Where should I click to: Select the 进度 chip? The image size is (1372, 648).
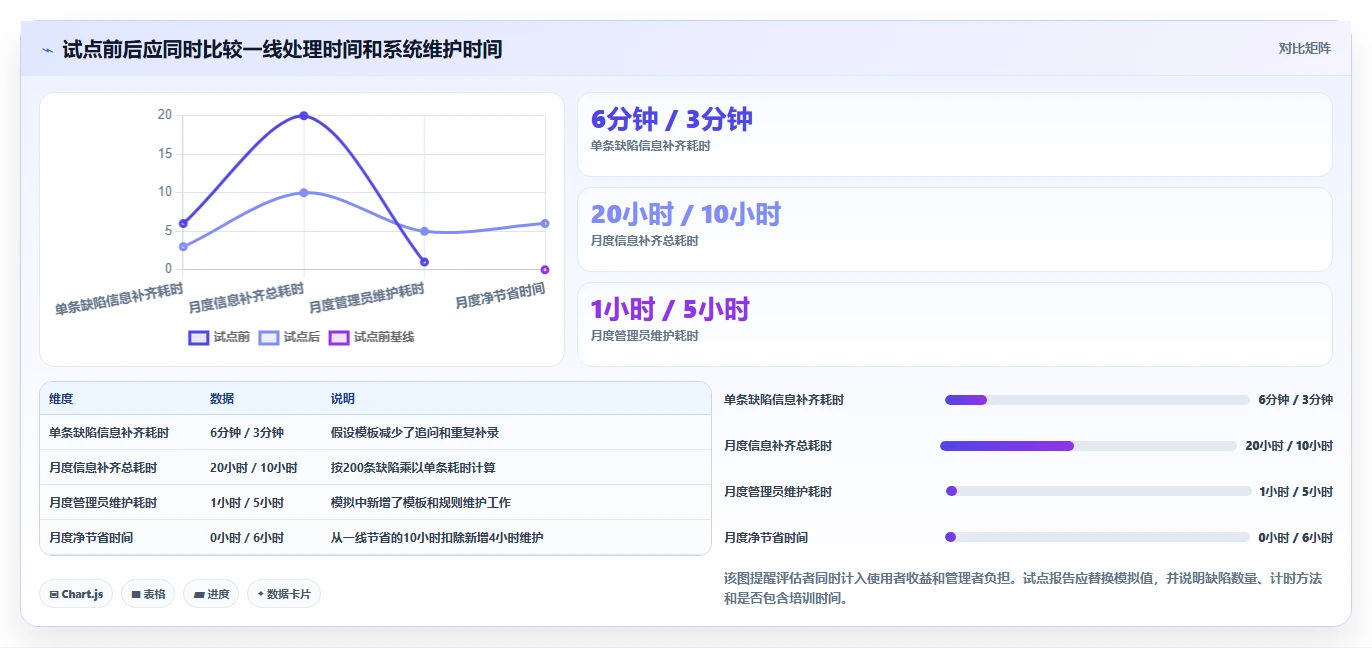tap(211, 594)
